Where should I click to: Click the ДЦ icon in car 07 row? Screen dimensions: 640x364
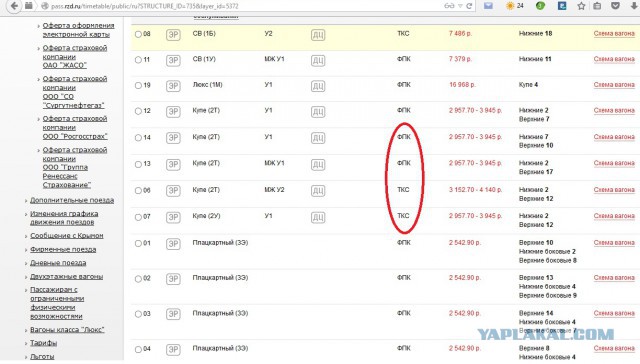click(318, 217)
